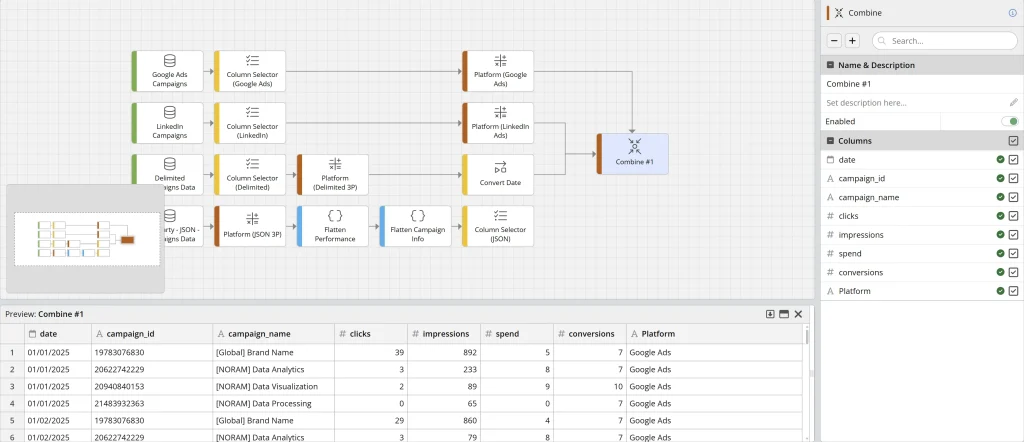
Task: Click the Set description here field
Action: pyautogui.click(x=914, y=103)
